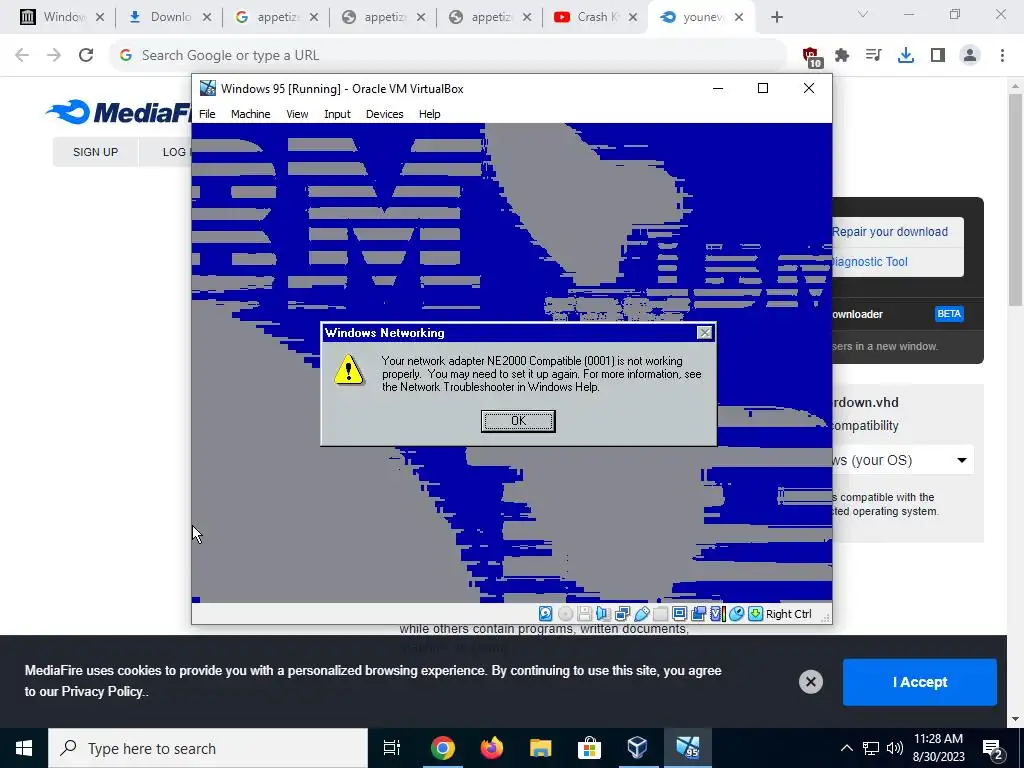The height and width of the screenshot is (768, 1024).
Task: Open a new Chrome tab
Action: (x=776, y=17)
